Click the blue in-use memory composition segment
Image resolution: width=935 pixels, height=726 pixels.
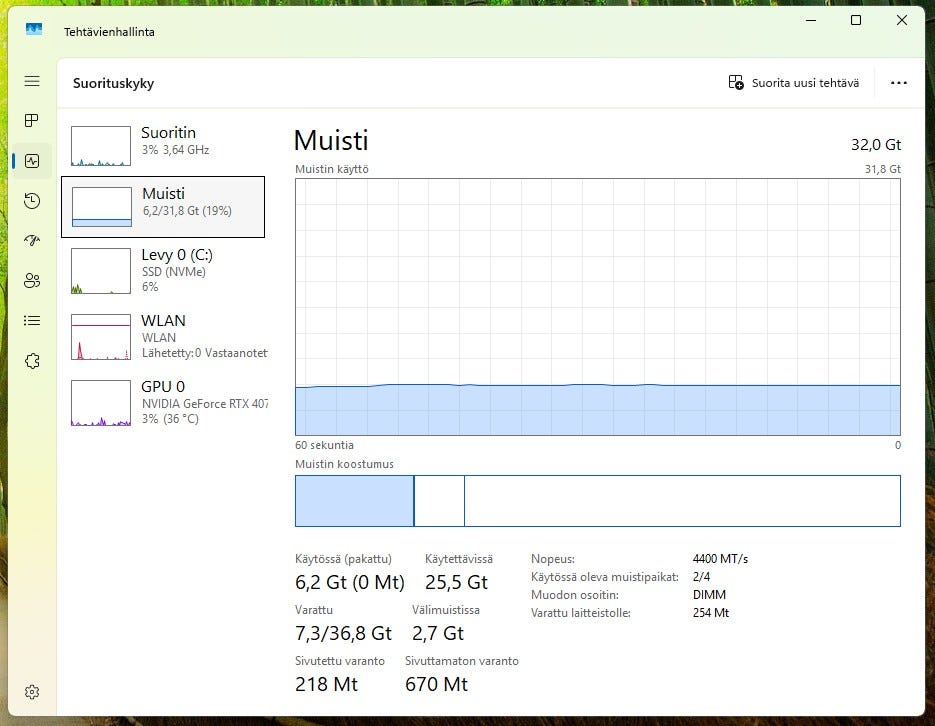coord(354,501)
